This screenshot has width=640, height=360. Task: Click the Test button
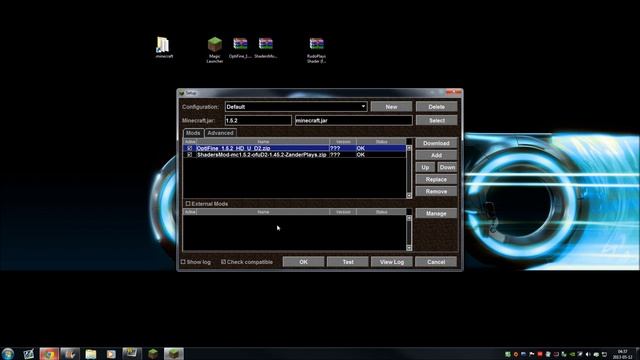pyautogui.click(x=348, y=262)
